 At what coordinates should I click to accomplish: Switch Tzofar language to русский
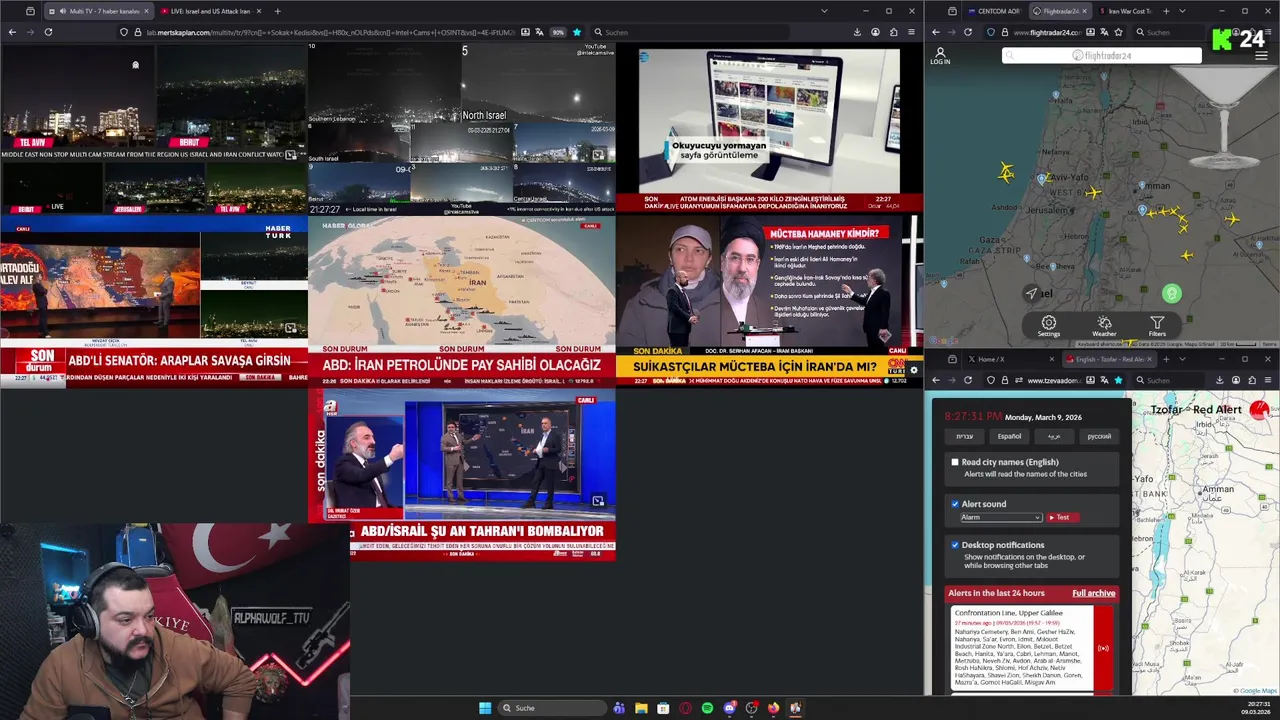[x=1098, y=436]
